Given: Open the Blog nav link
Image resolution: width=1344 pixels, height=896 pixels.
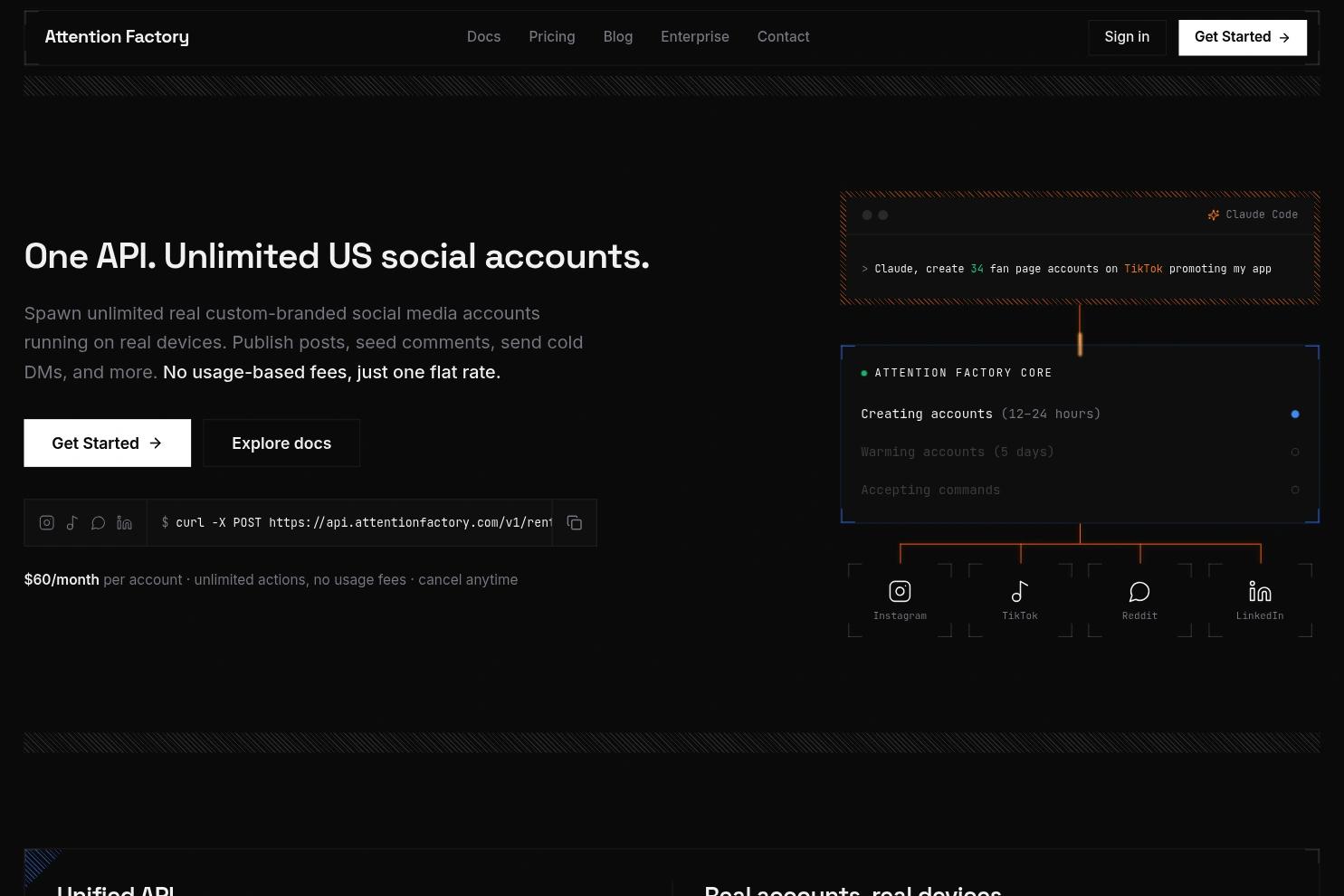Looking at the screenshot, I should click(618, 37).
